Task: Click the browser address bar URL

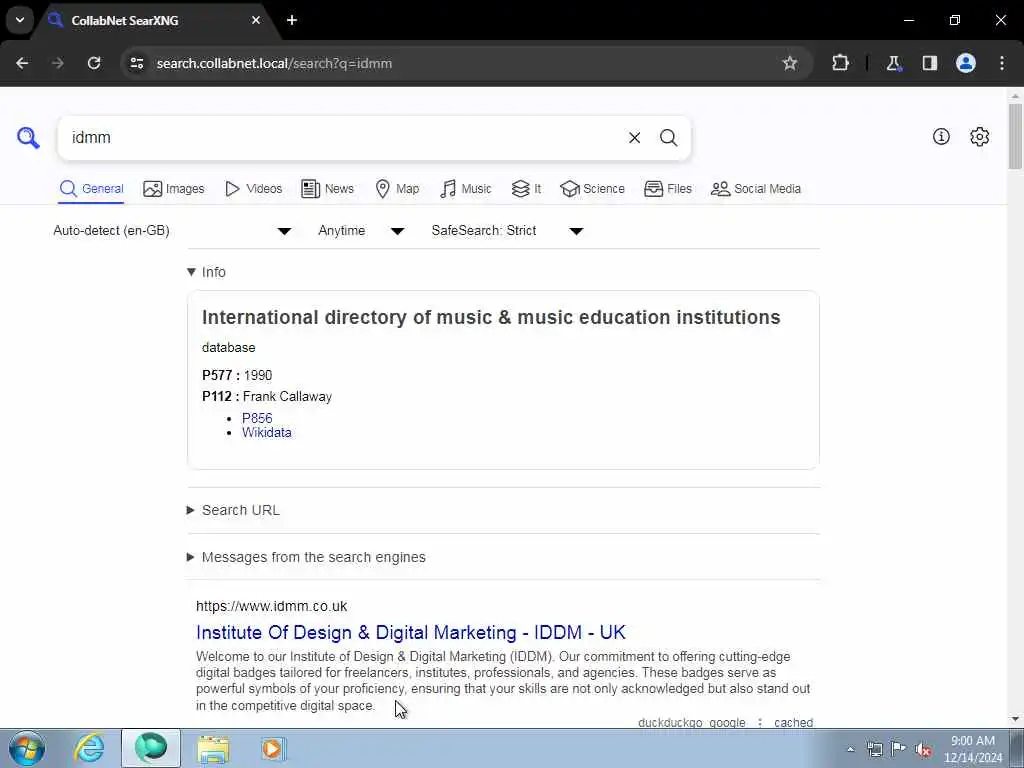Action: click(x=274, y=63)
